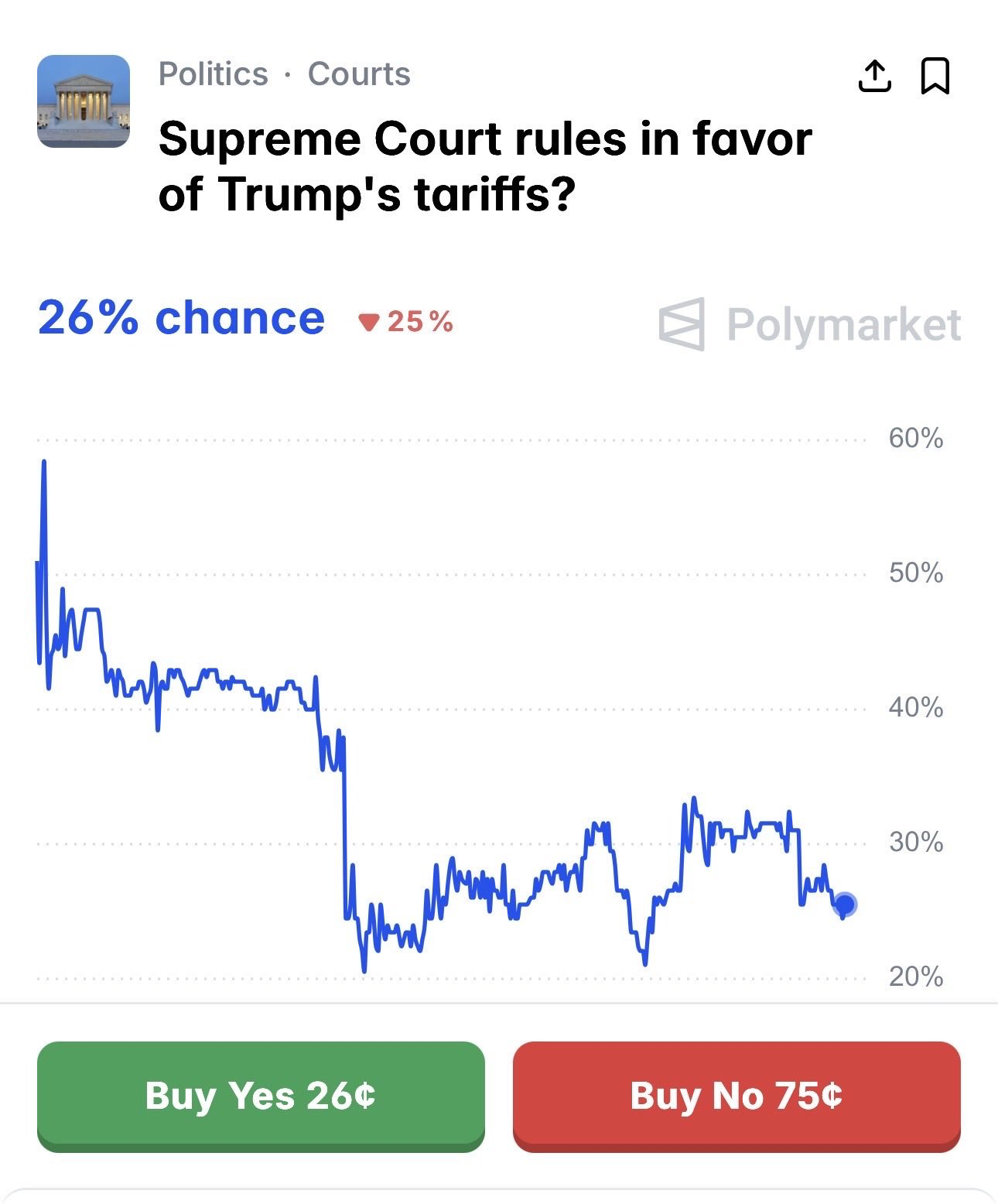Open the Courts category
Screen dimensions: 998x1204
(359, 74)
